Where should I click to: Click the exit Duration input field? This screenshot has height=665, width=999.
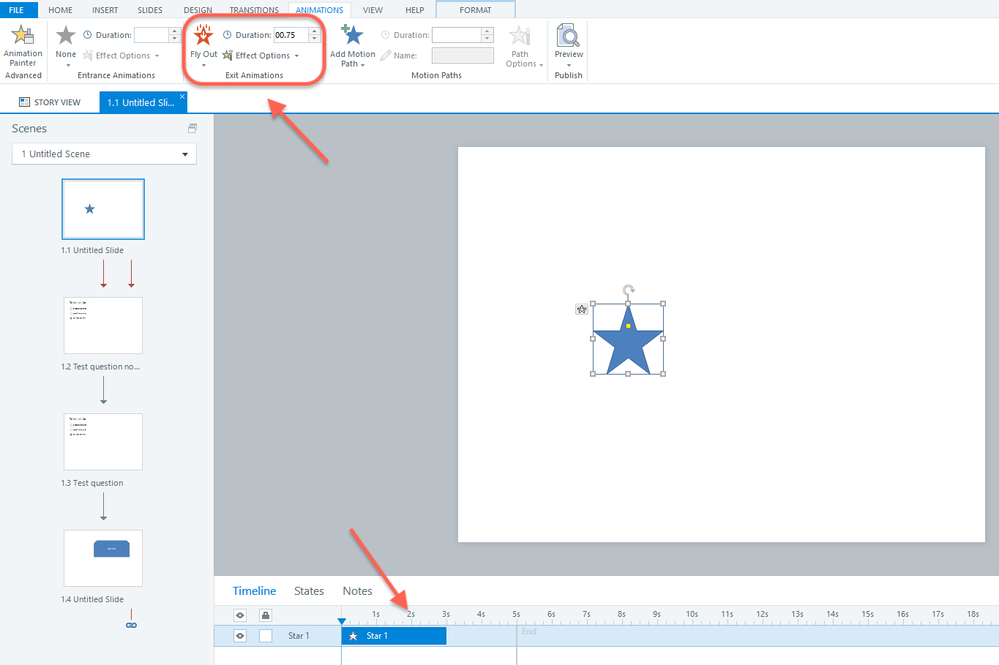click(291, 35)
